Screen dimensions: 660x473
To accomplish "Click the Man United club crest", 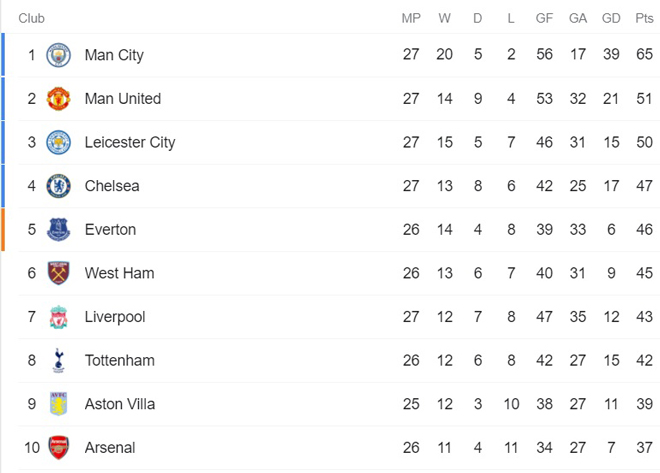I will pyautogui.click(x=59, y=99).
